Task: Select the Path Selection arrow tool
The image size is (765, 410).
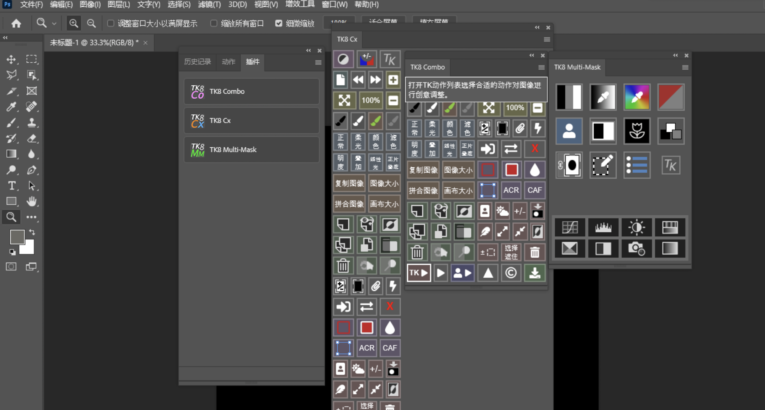Action: click(32, 185)
